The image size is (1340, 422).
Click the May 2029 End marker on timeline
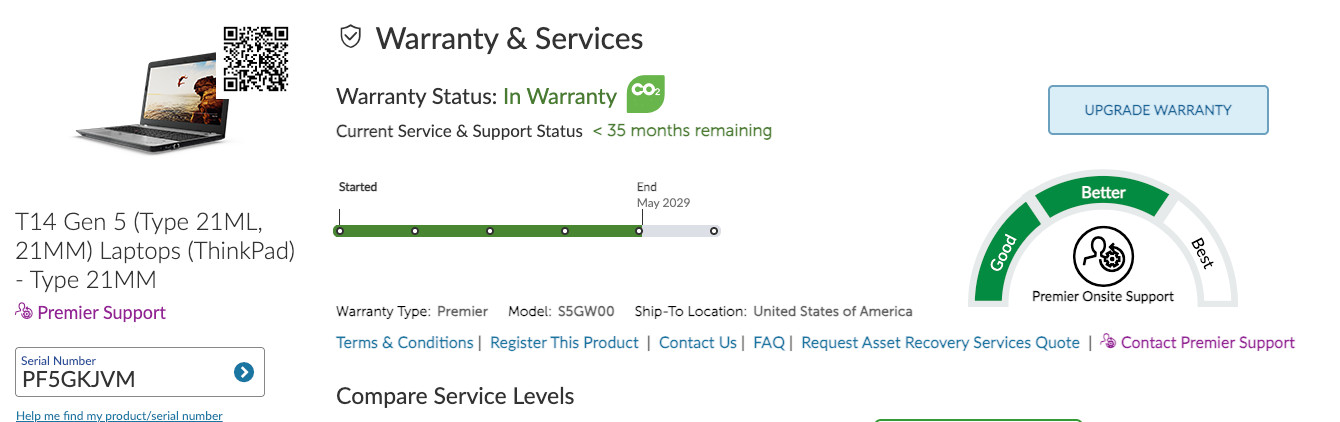(x=640, y=230)
